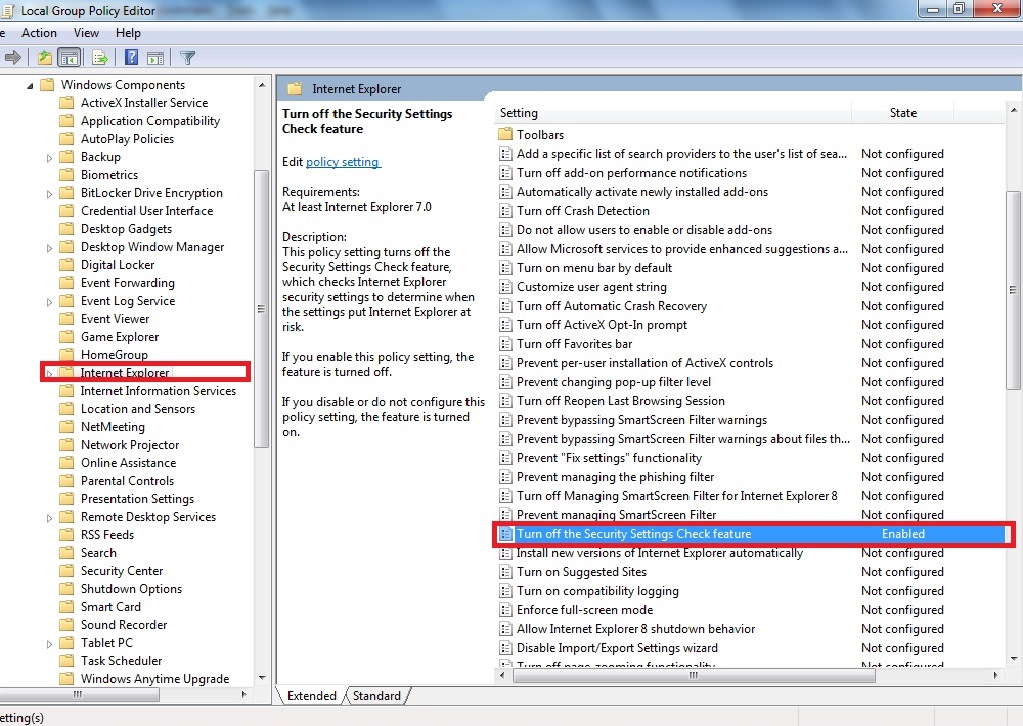Click the Toolbars folder icon in settings list
Viewport: 1023px width, 726px height.
tap(506, 134)
